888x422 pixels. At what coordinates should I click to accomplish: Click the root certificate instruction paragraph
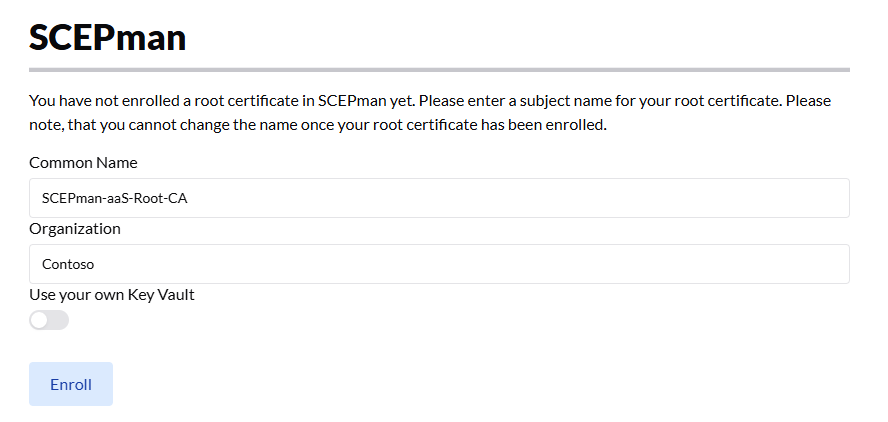point(430,113)
